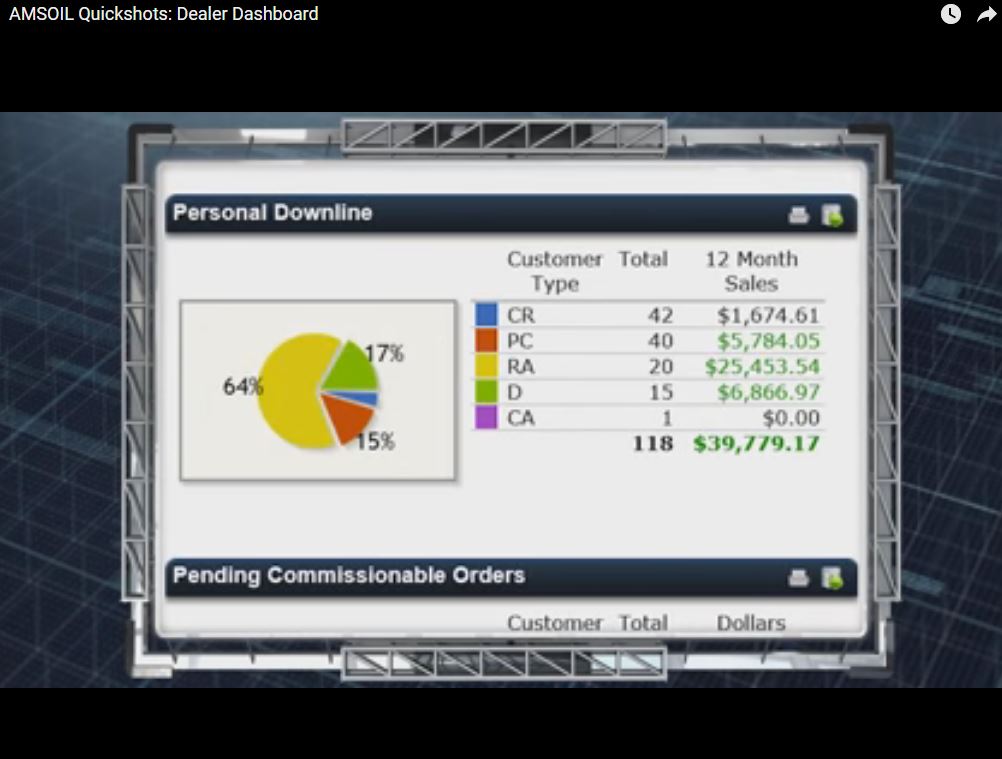This screenshot has height=759, width=1002.
Task: Select the CR customer type label
Action: pyautogui.click(x=521, y=315)
